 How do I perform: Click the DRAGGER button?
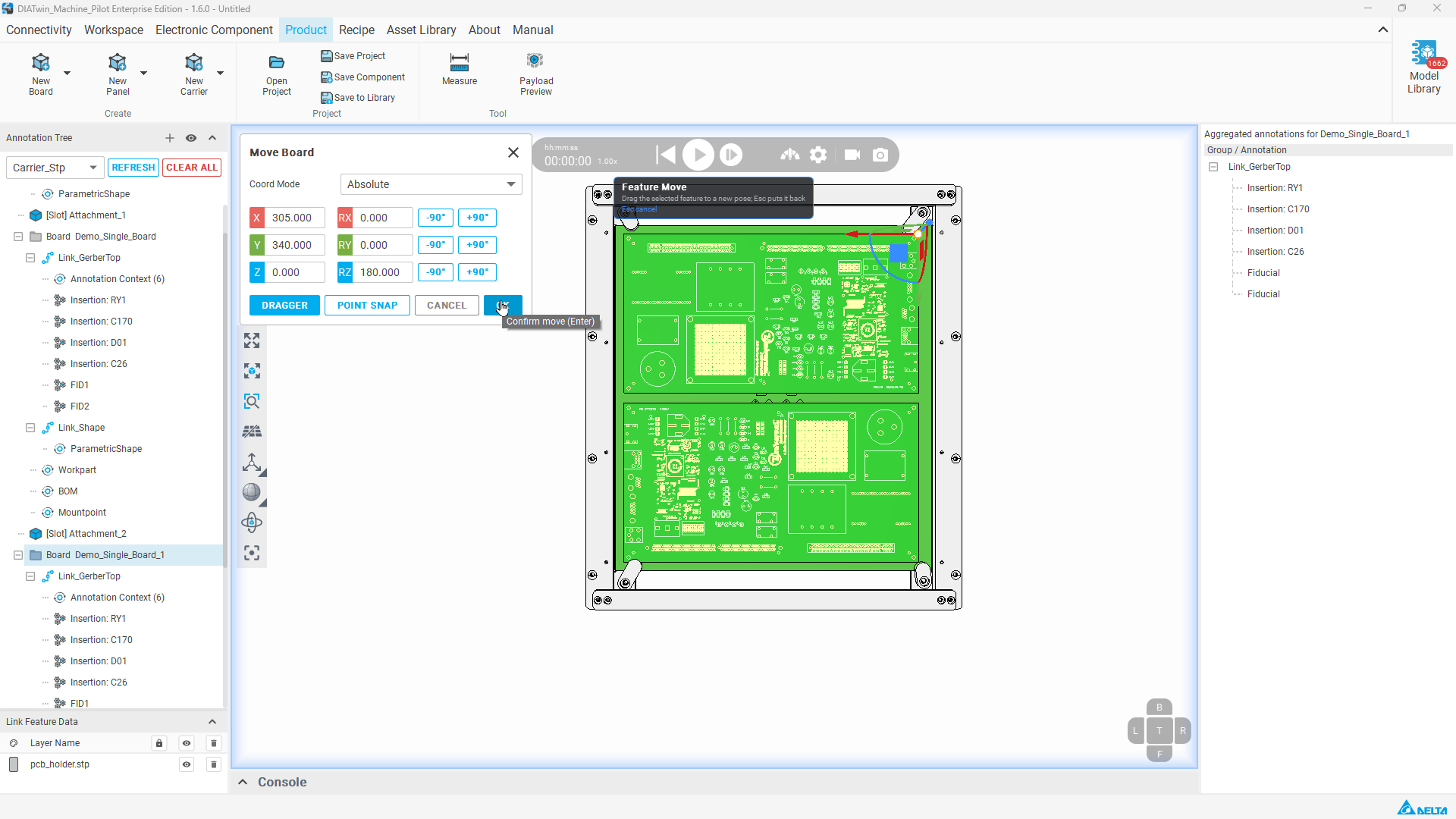pos(284,306)
